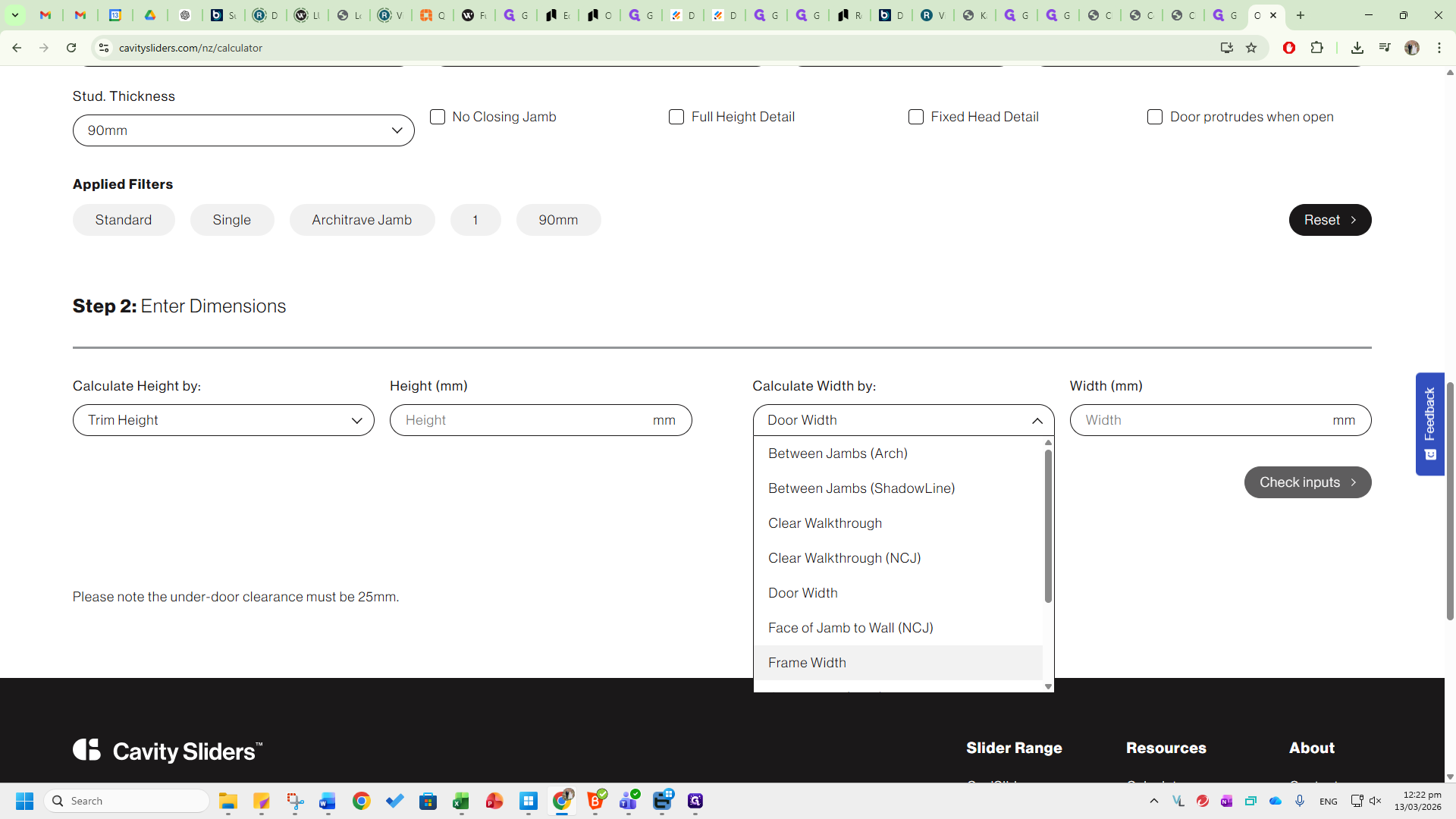Select Frame Width from the list
The image size is (1456, 819).
click(807, 663)
